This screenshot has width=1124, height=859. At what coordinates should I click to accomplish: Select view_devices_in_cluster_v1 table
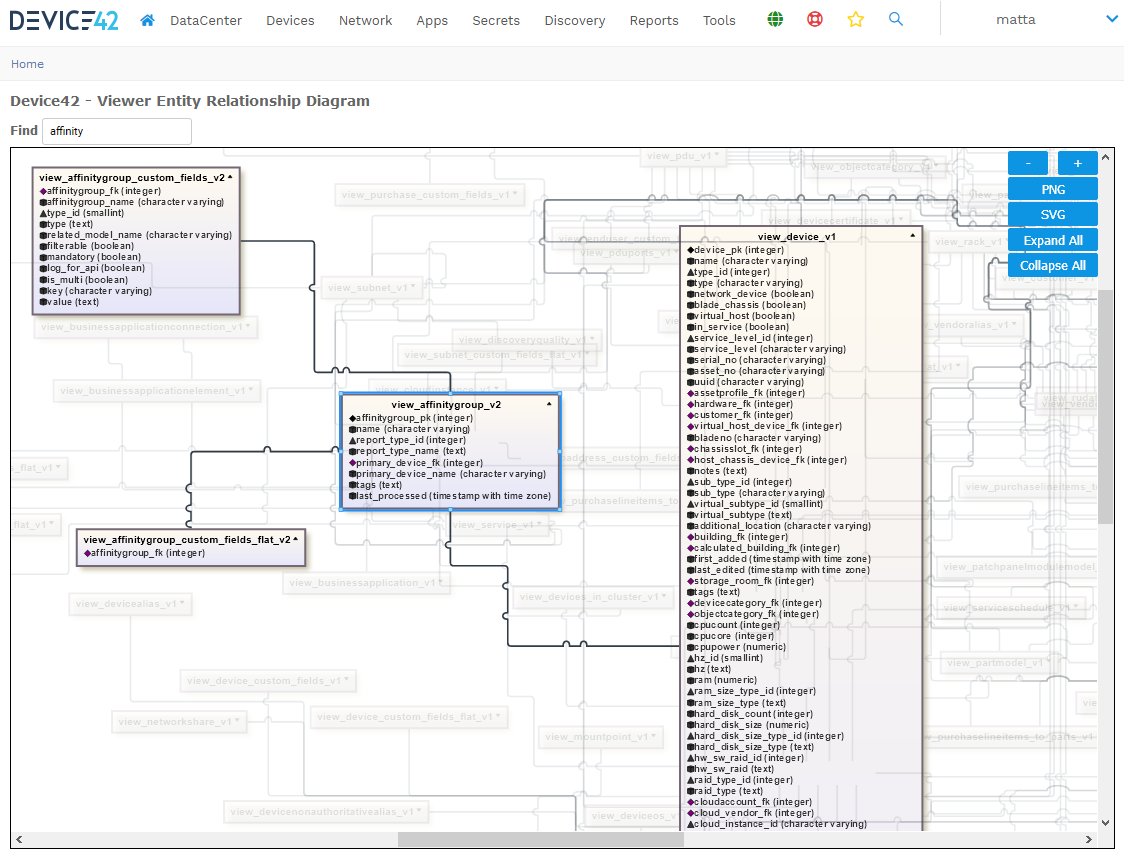pyautogui.click(x=594, y=597)
